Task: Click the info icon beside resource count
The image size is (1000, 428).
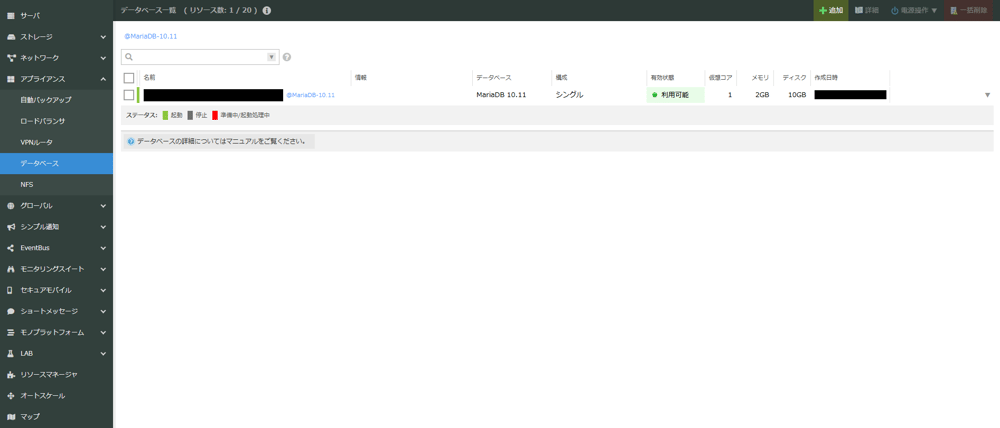Action: [267, 11]
